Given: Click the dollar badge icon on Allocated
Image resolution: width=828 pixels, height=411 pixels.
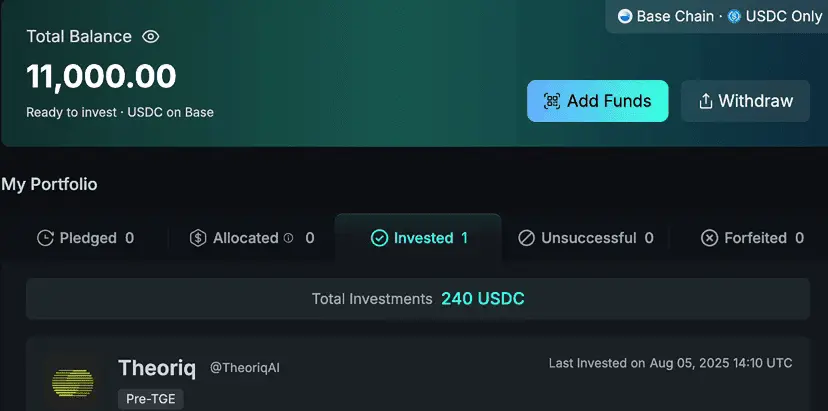Looking at the screenshot, I should 197,238.
